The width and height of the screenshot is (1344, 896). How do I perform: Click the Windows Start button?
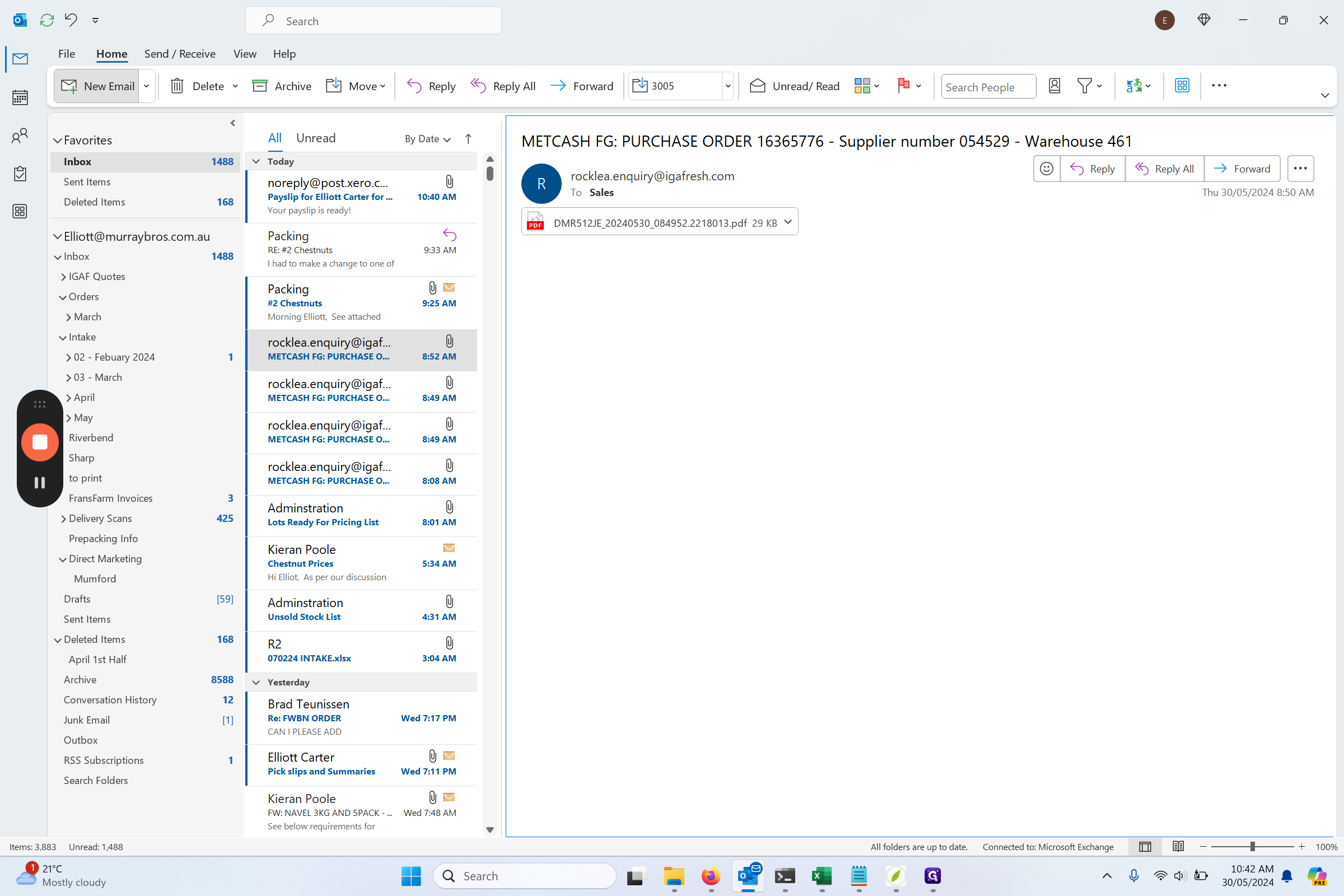411,875
